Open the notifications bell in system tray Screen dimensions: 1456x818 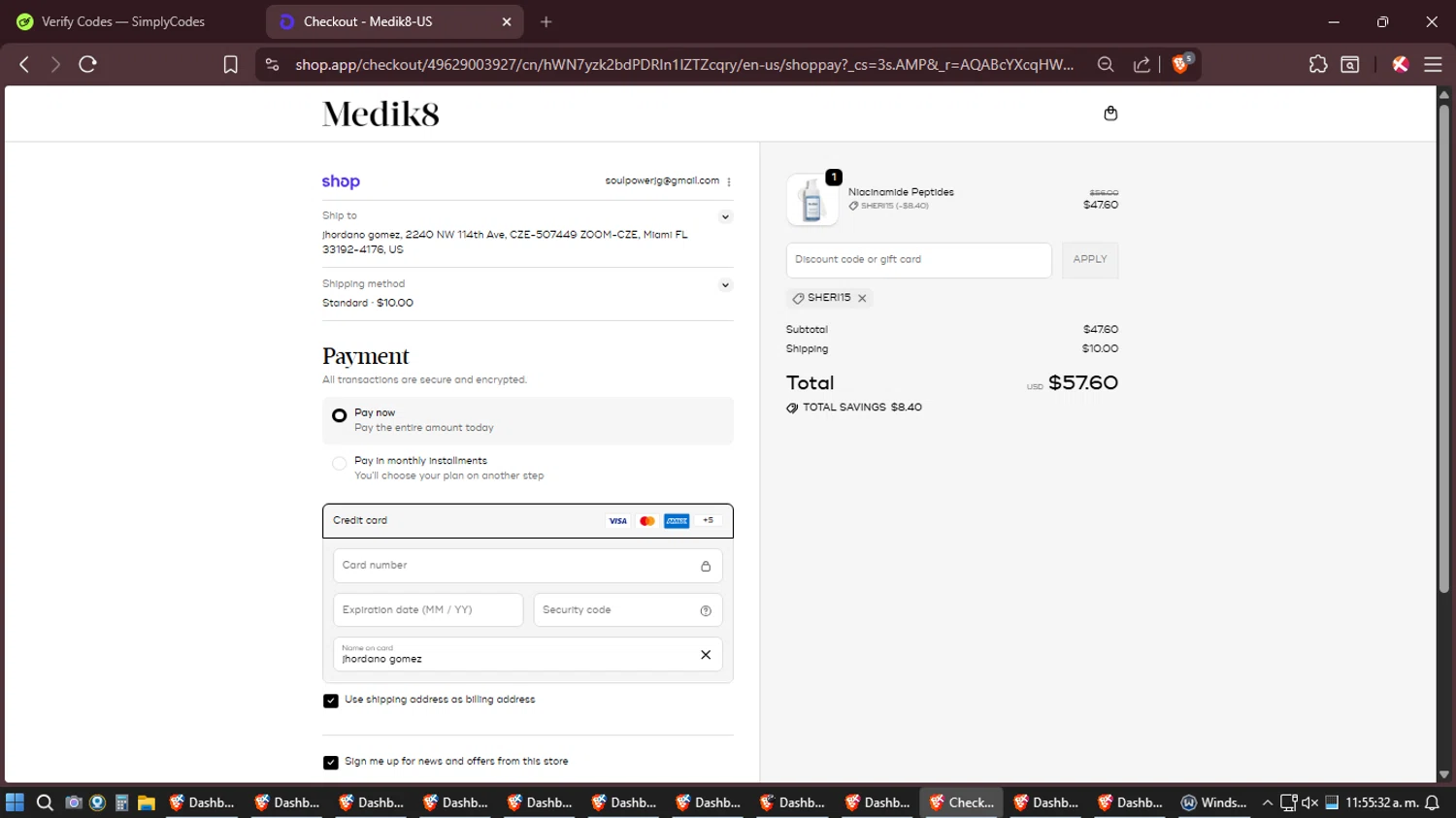(1432, 802)
